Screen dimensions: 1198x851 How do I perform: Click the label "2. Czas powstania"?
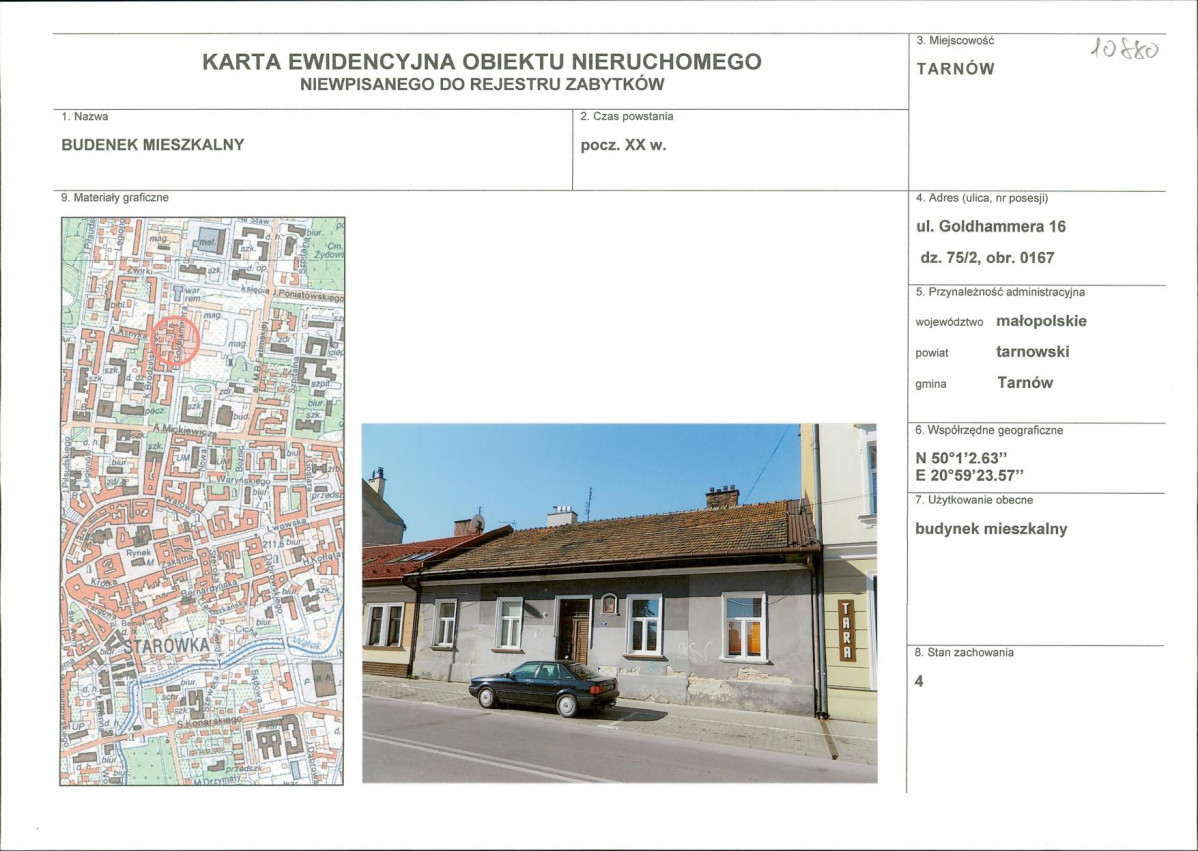pos(627,117)
